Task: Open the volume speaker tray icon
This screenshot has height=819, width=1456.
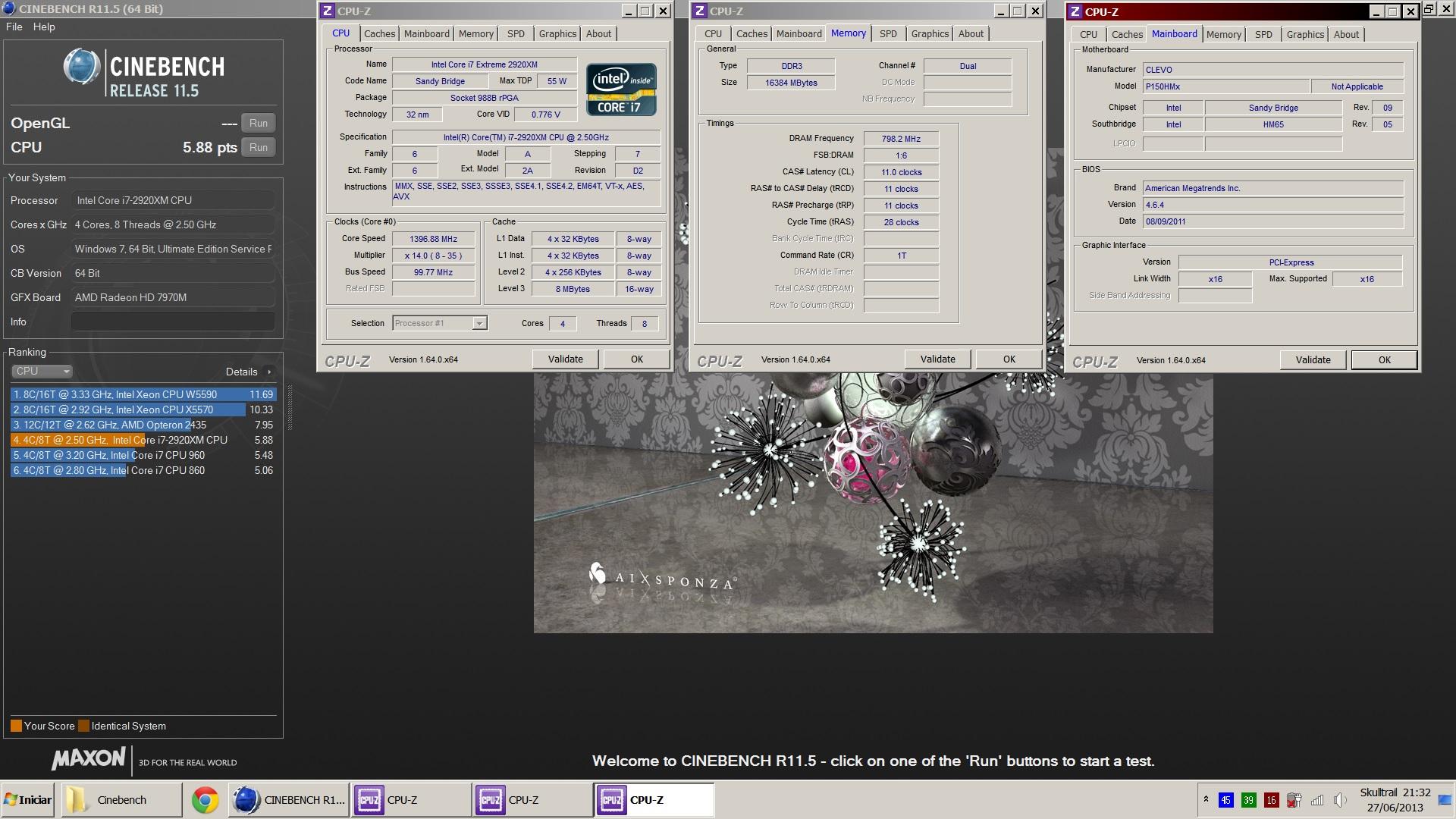Action: pyautogui.click(x=1340, y=800)
